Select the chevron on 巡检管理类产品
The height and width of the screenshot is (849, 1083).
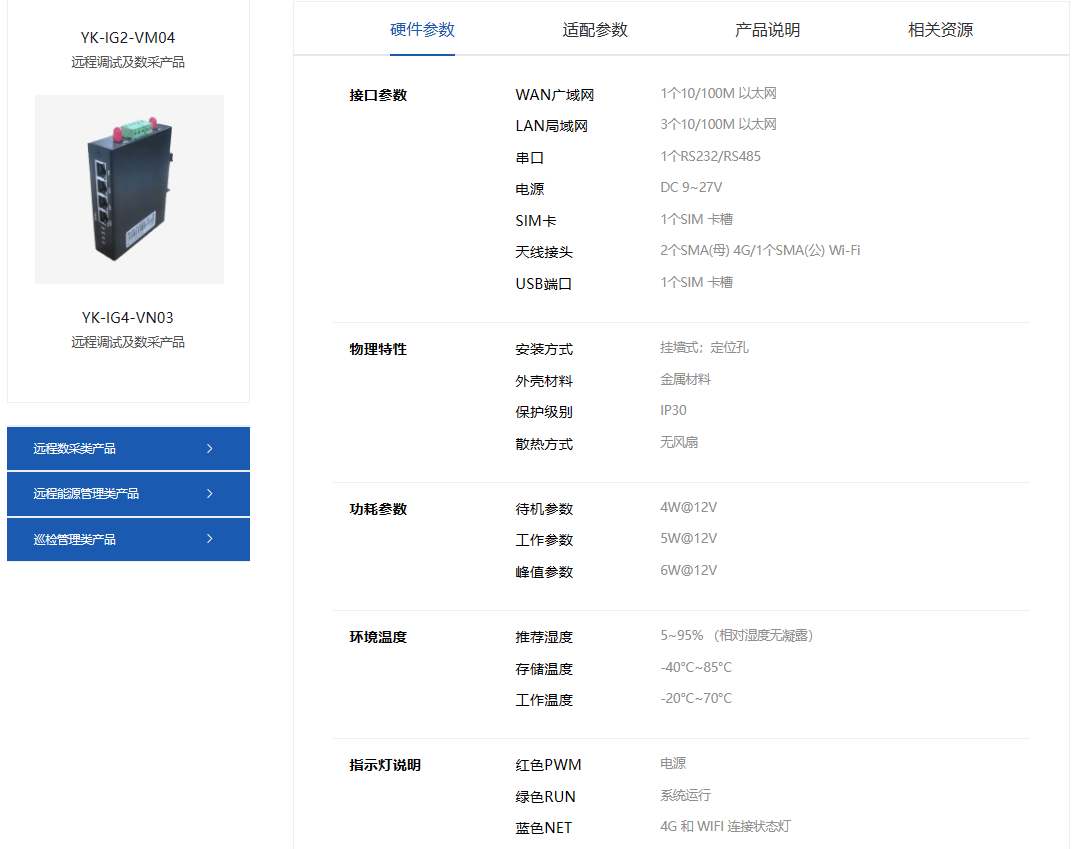pos(210,539)
